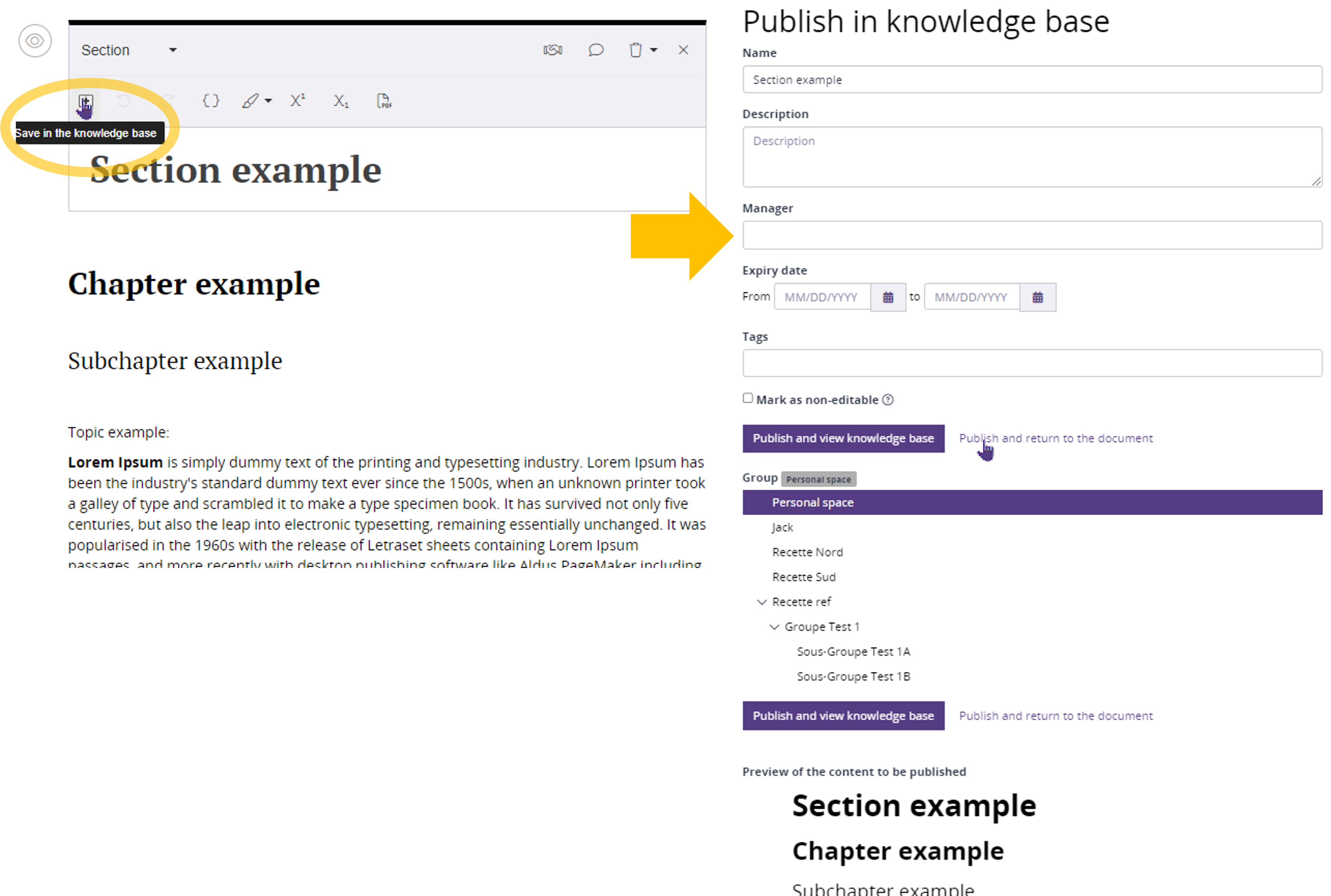
Task: Check Mark as non-editable
Action: click(748, 398)
